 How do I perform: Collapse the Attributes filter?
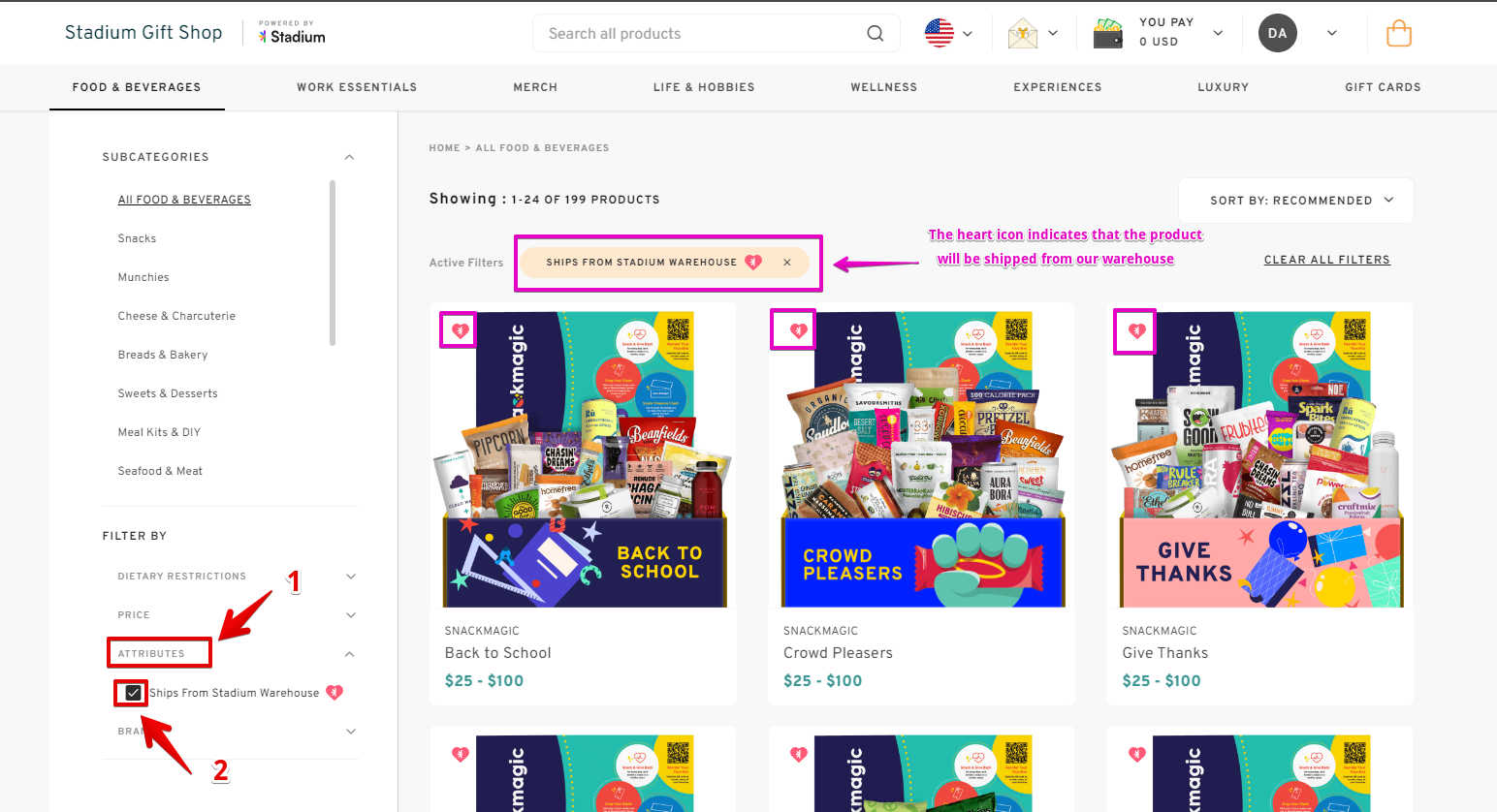[349, 654]
